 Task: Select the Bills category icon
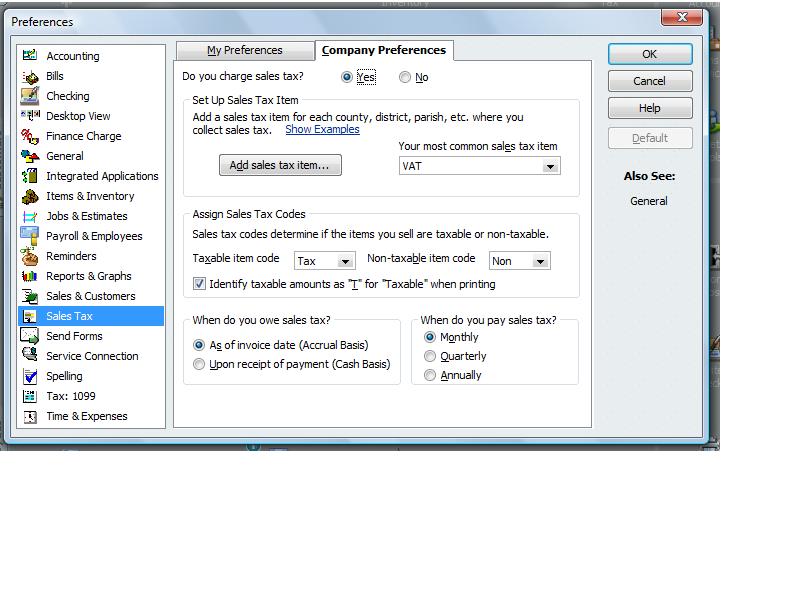[x=30, y=76]
